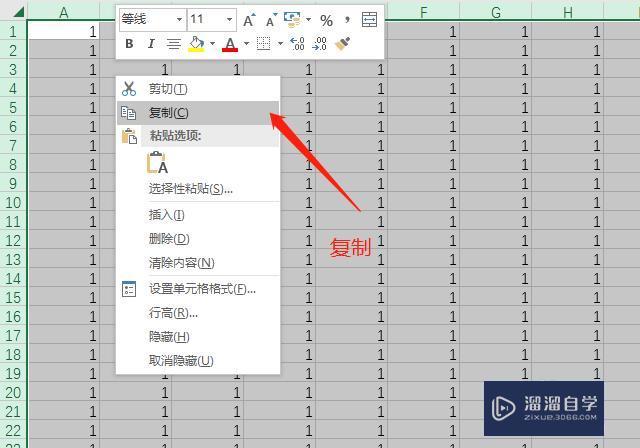Click Decrease Font Size icon
Screen dimensions: 640x448
point(271,20)
